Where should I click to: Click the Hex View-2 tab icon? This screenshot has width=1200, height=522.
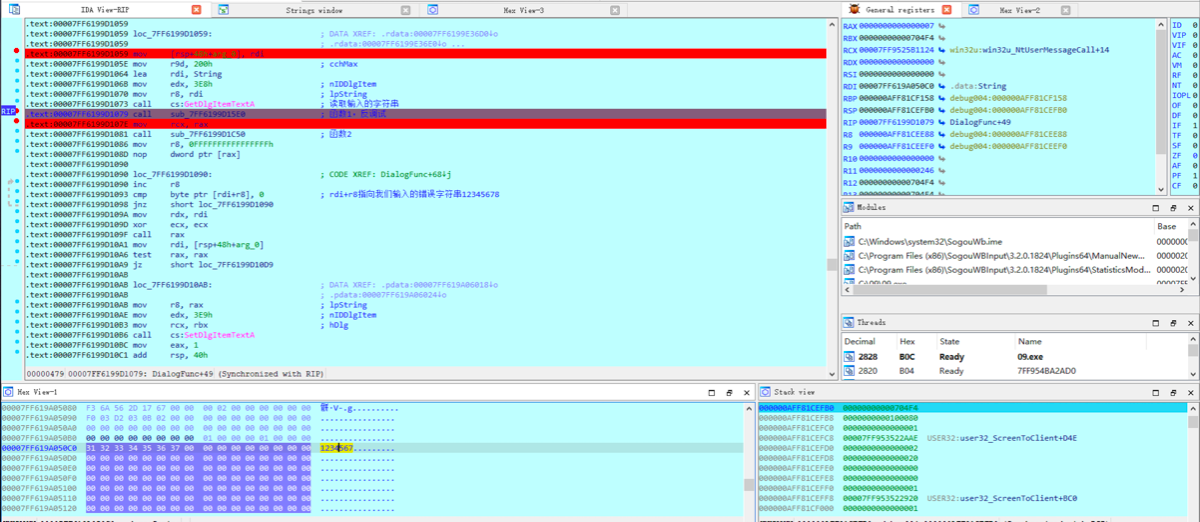(972, 9)
